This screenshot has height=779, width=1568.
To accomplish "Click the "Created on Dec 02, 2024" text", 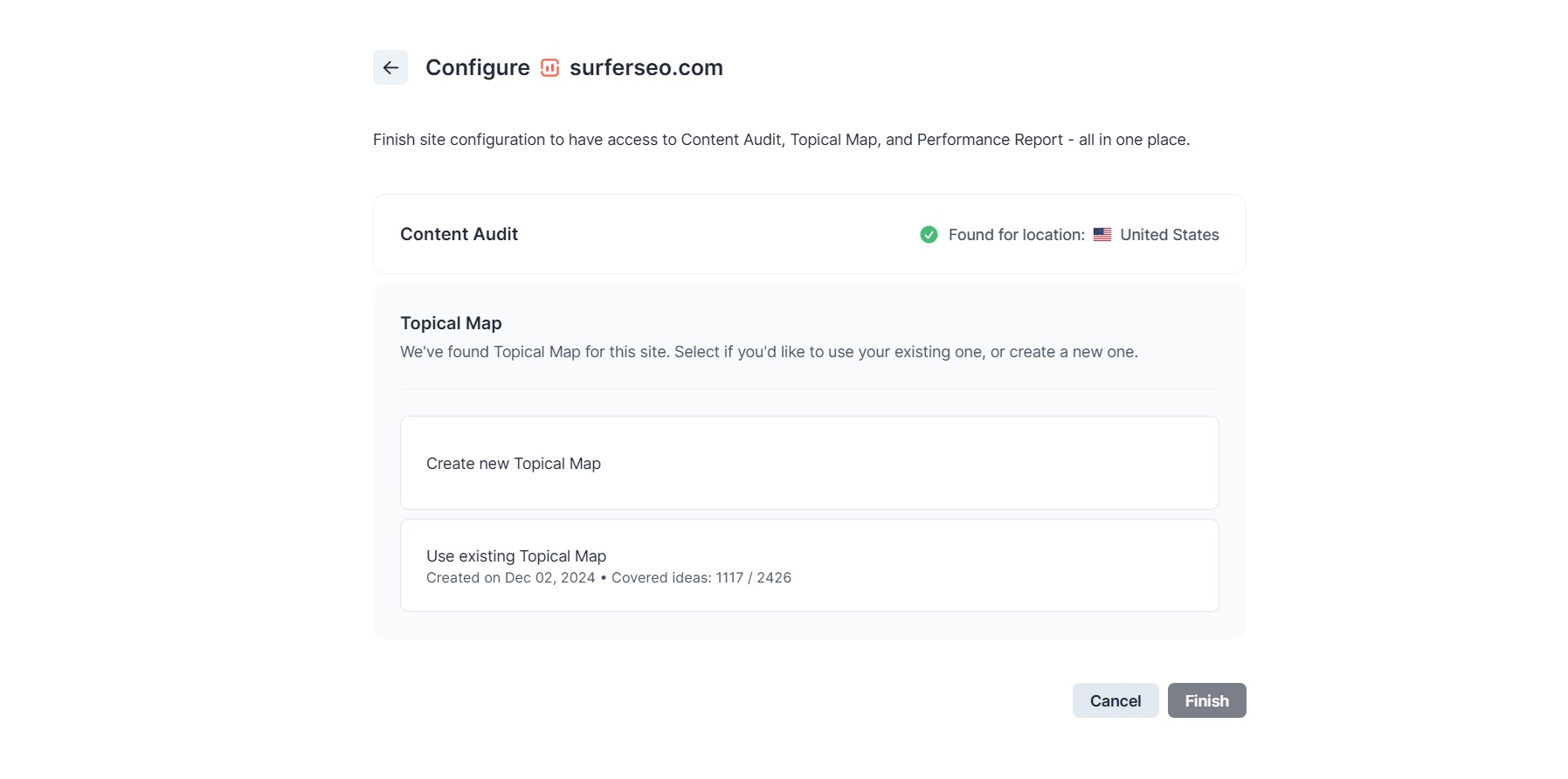I will (x=510, y=577).
